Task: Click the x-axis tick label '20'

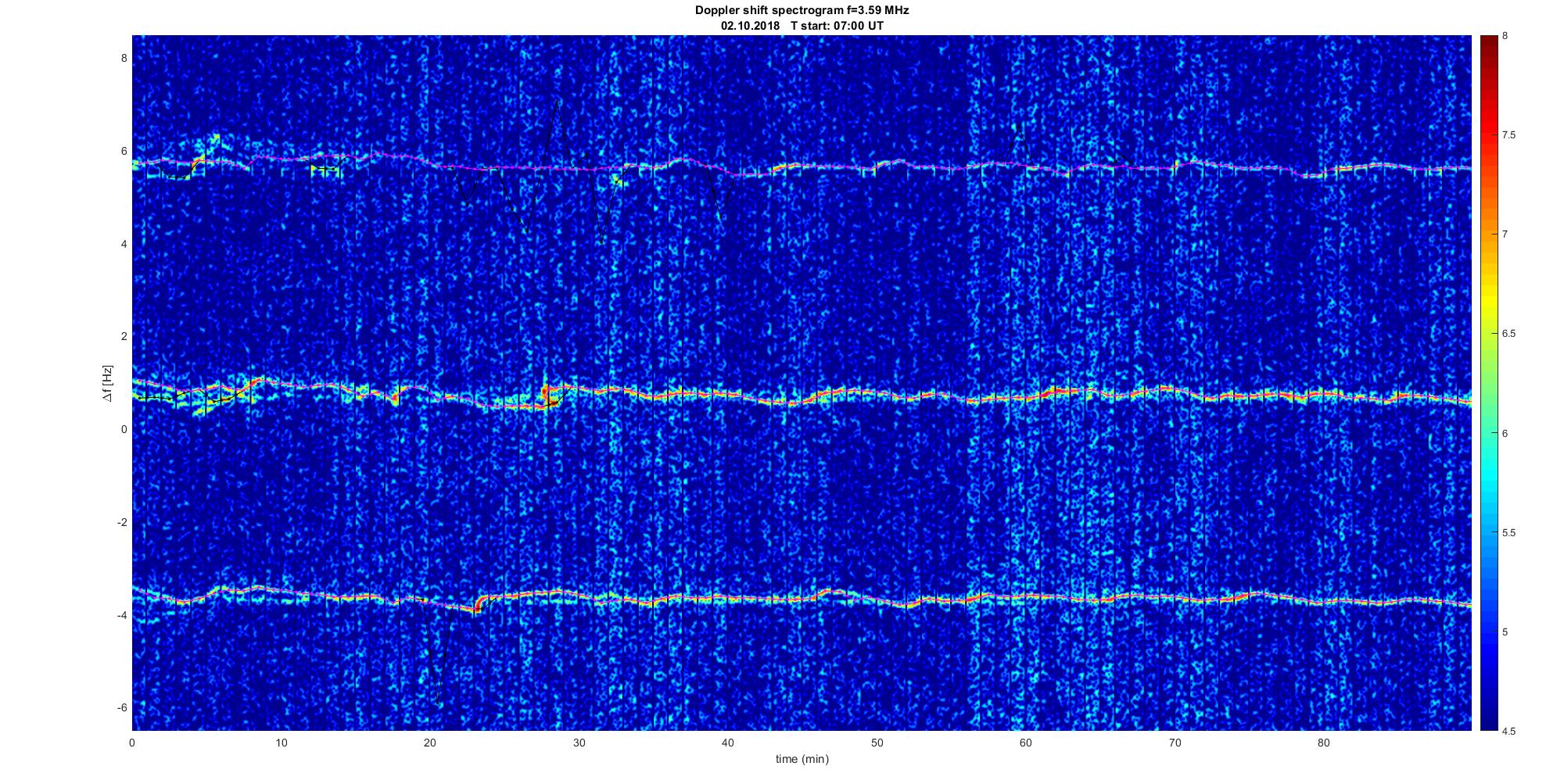Action: pyautogui.click(x=430, y=743)
